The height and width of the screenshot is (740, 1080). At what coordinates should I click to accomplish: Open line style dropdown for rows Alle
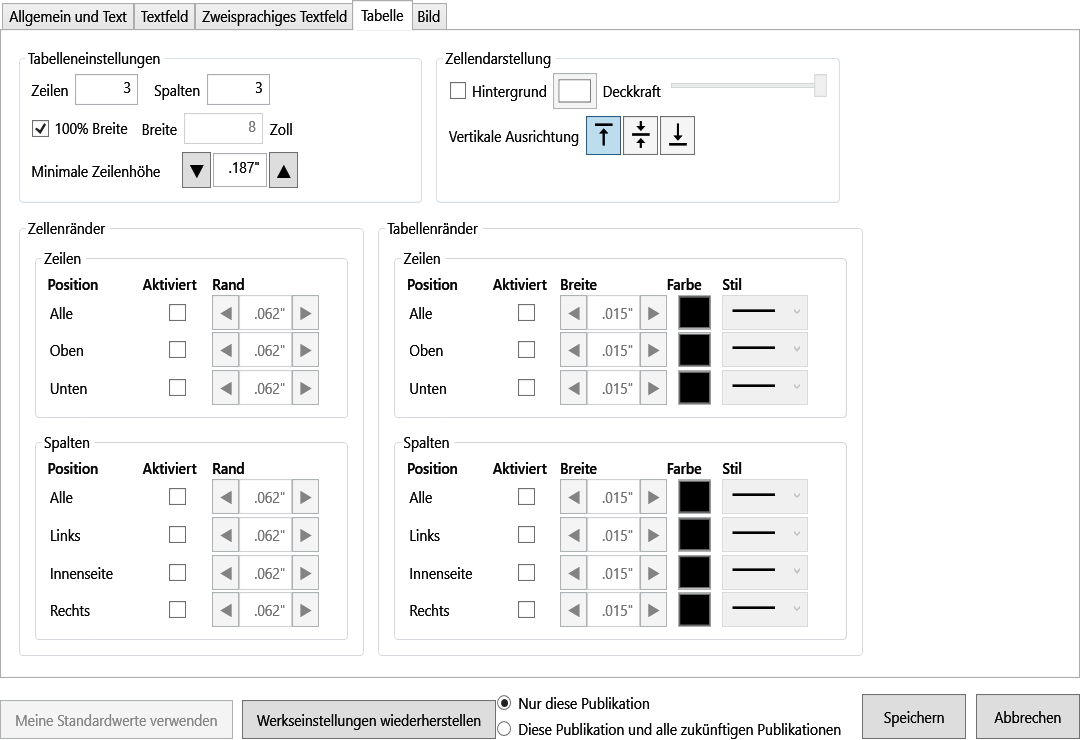tap(765, 313)
